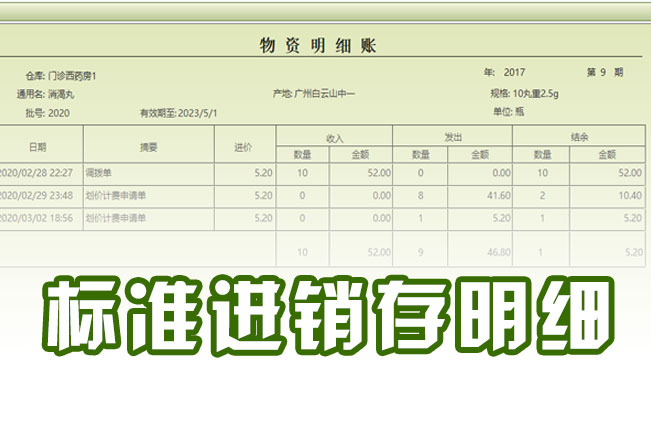Click the 收入 group header
The image size is (651, 441).
(334, 137)
